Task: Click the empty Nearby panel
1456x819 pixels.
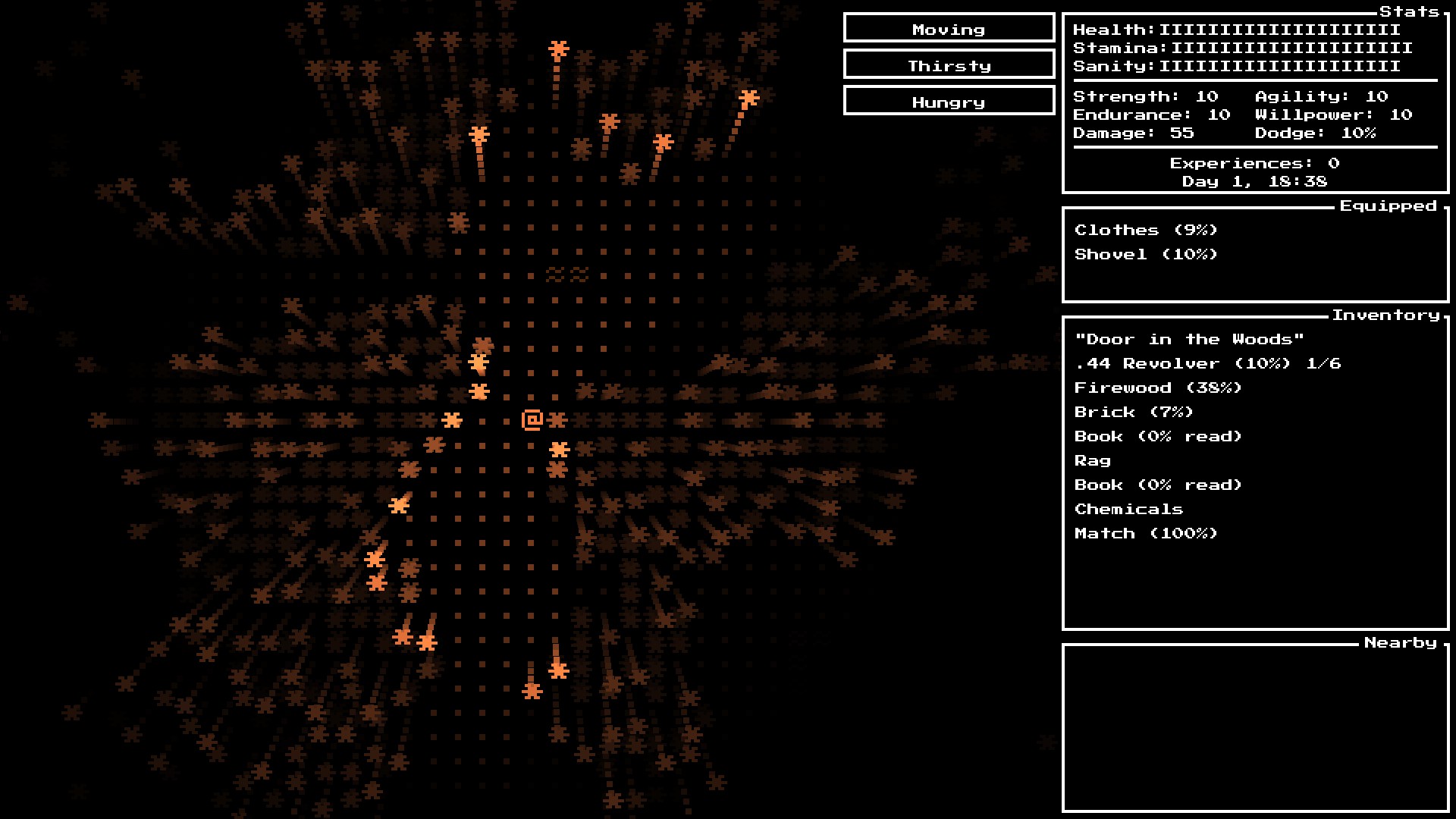Action: pos(1255,728)
